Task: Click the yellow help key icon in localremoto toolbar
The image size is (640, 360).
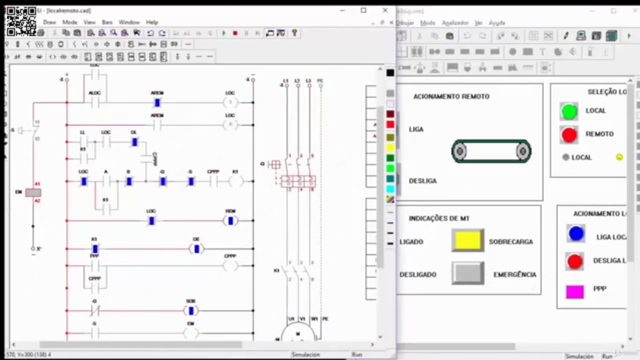Action: (x=294, y=33)
